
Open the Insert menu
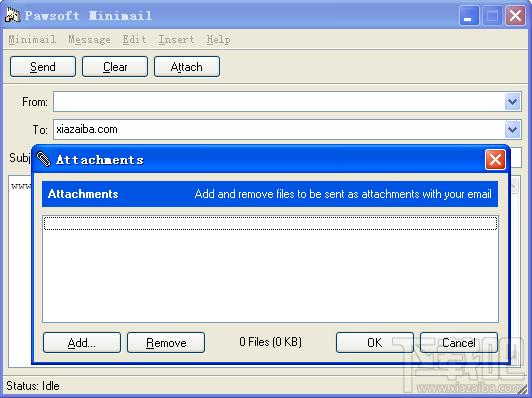click(x=176, y=40)
